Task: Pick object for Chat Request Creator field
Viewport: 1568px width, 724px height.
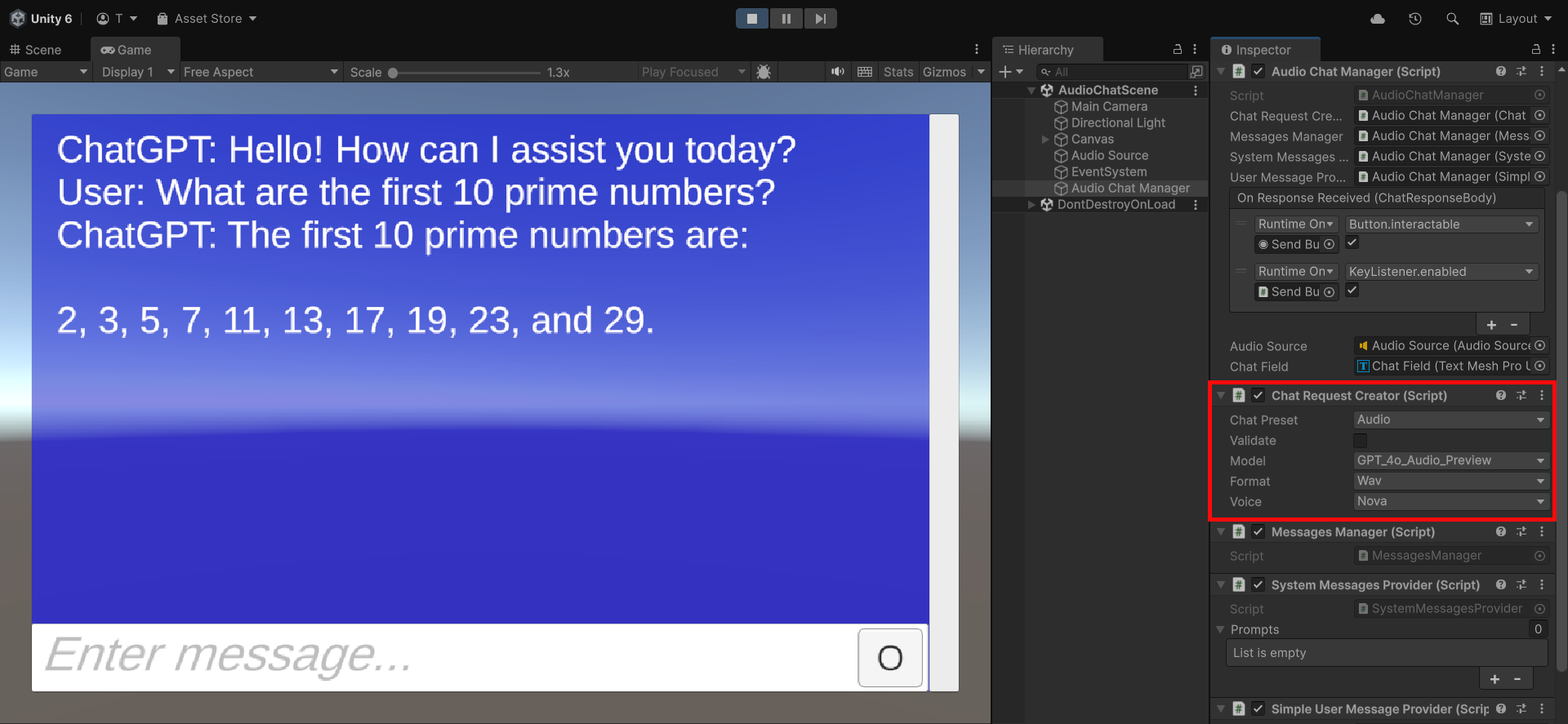Action: coord(1540,116)
